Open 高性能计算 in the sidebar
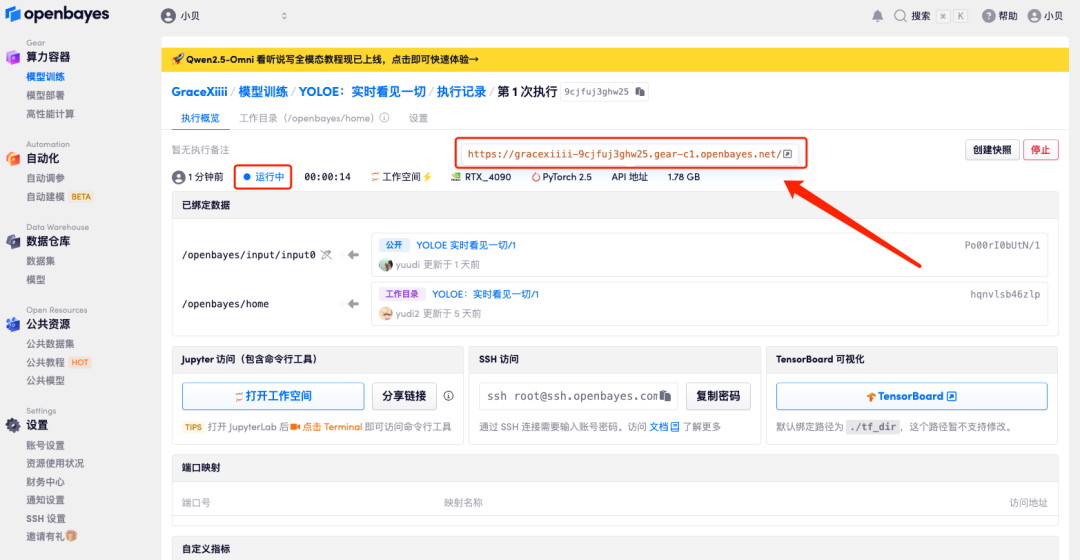This screenshot has width=1080, height=560. 50,114
